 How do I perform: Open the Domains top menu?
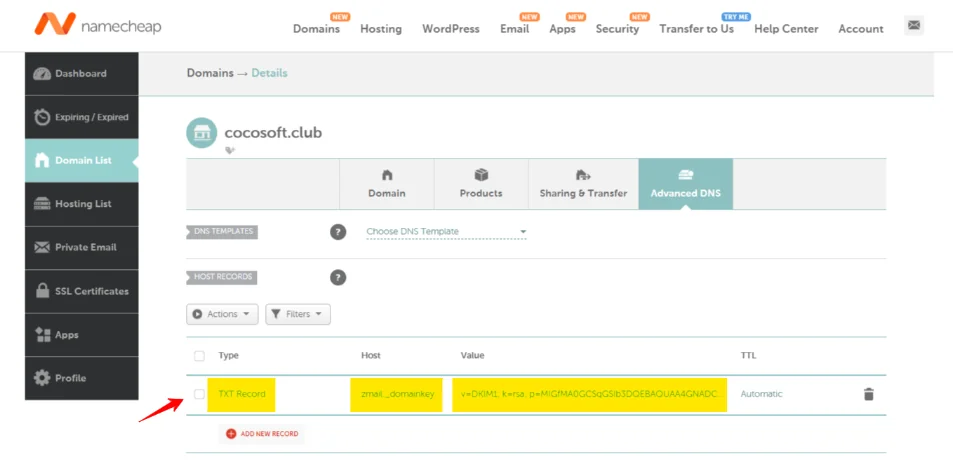pos(316,29)
